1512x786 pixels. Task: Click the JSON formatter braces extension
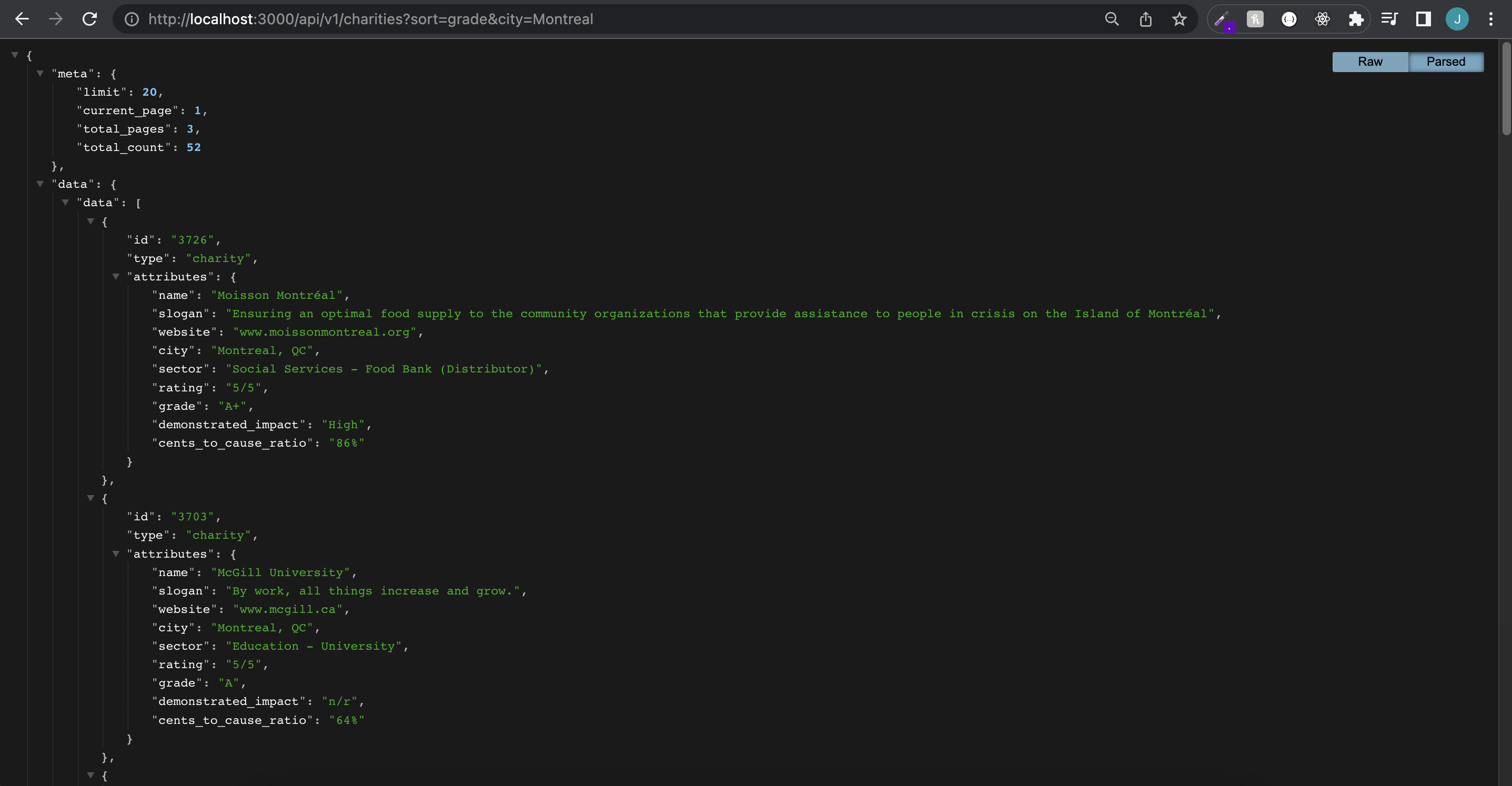coord(1289,19)
